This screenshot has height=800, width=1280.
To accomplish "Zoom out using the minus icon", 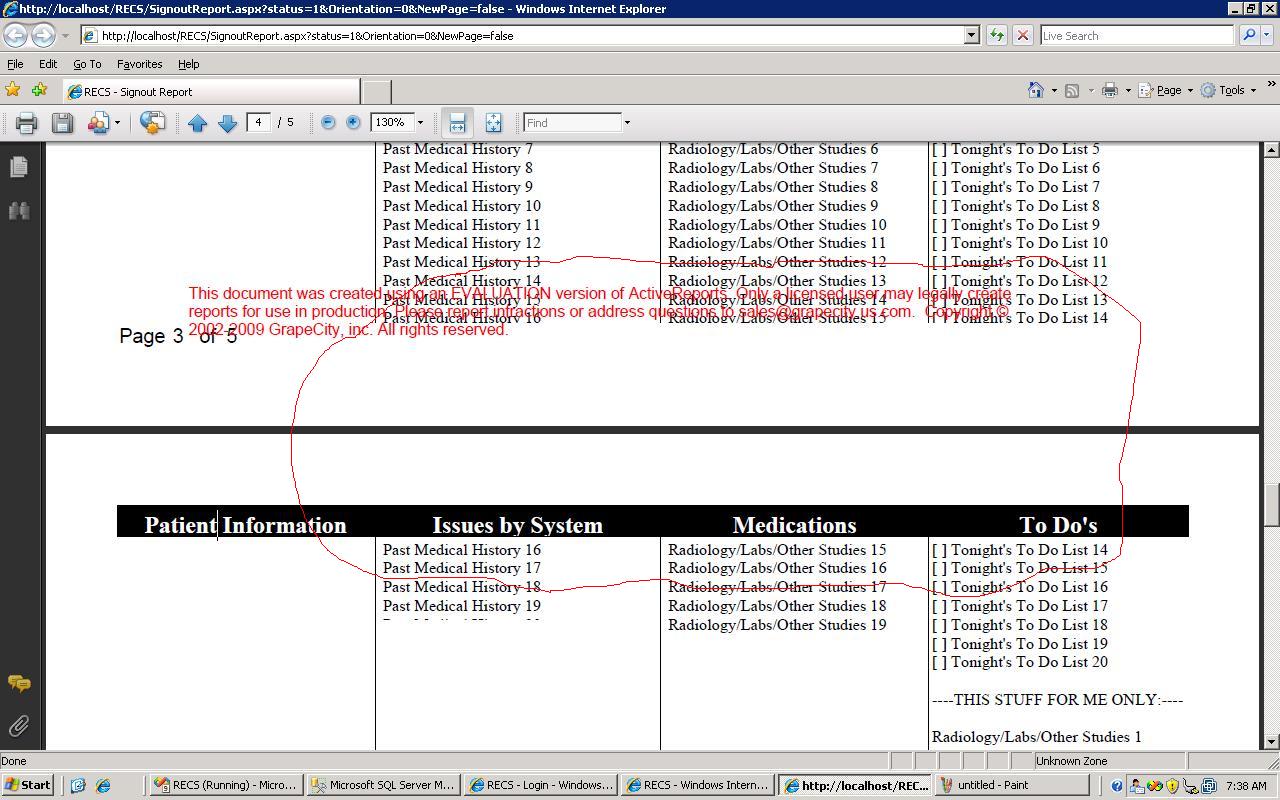I will [x=328, y=122].
